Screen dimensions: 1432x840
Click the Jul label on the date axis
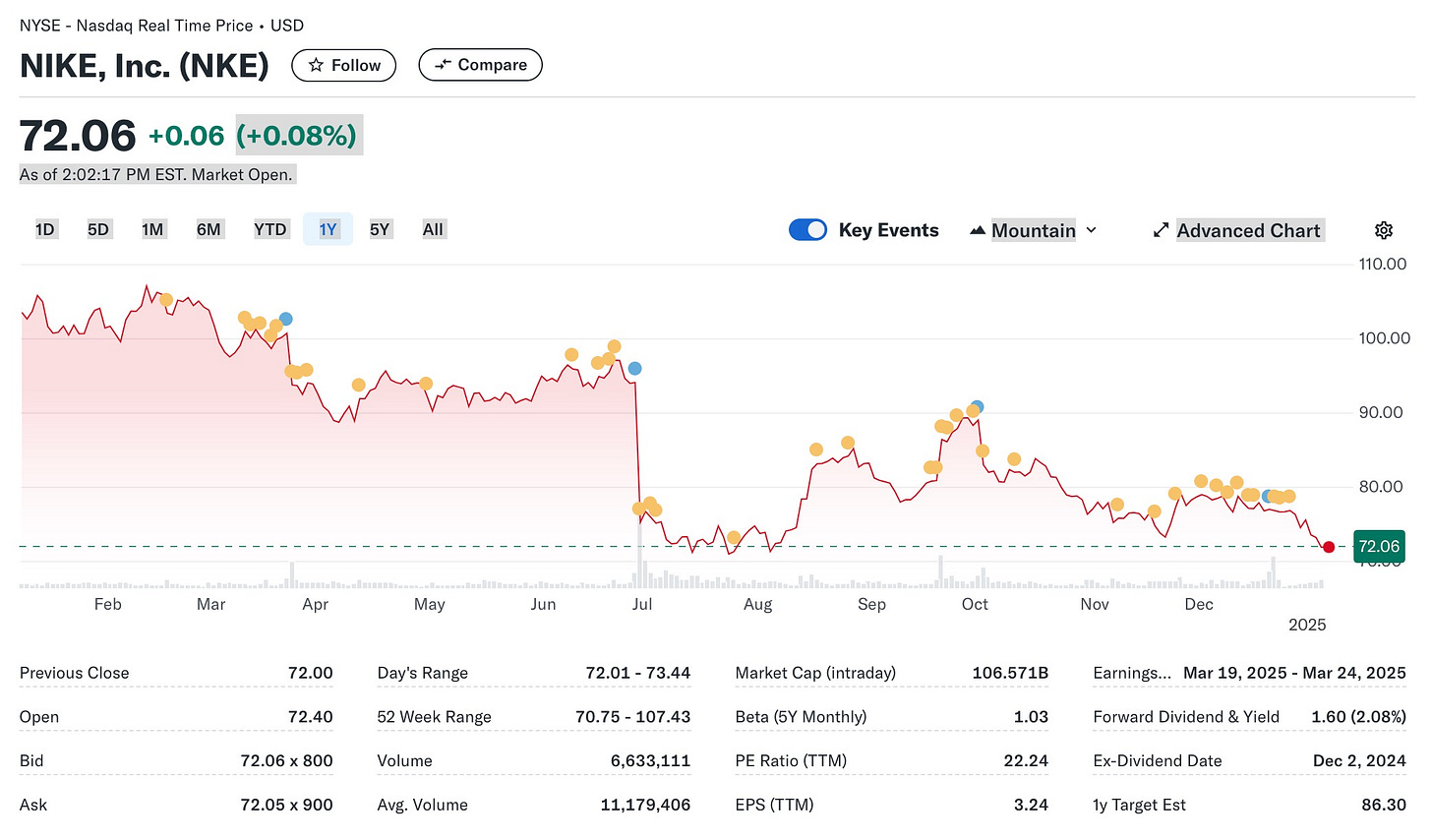coord(641,604)
